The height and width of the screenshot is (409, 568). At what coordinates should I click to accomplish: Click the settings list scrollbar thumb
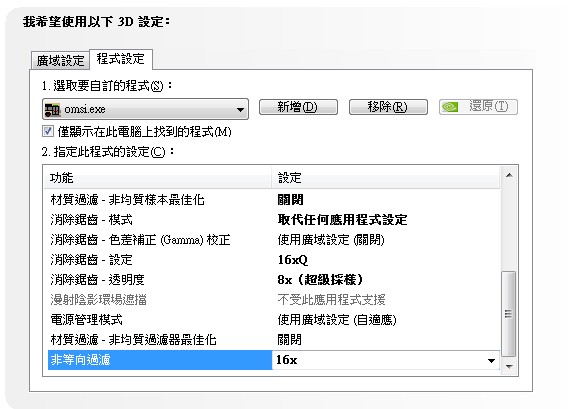click(x=509, y=313)
